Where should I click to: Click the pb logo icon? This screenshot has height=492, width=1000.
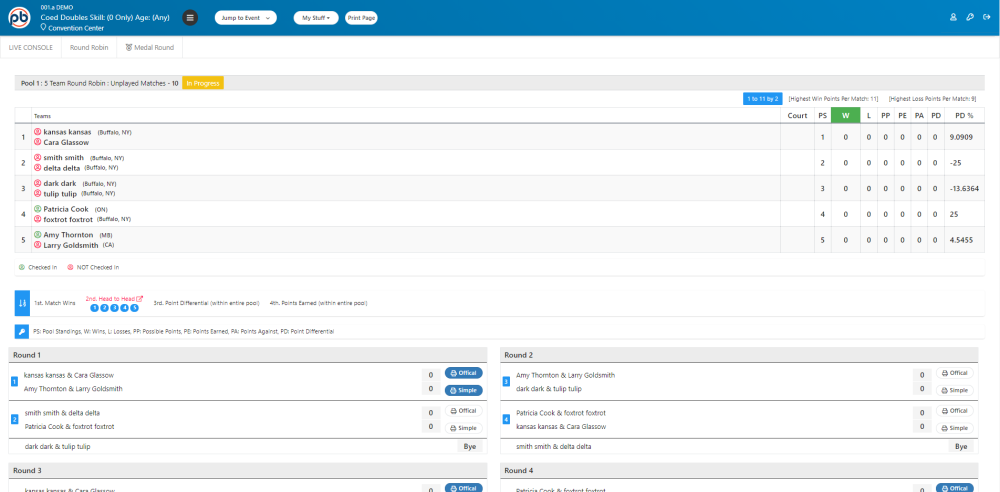[x=19, y=18]
